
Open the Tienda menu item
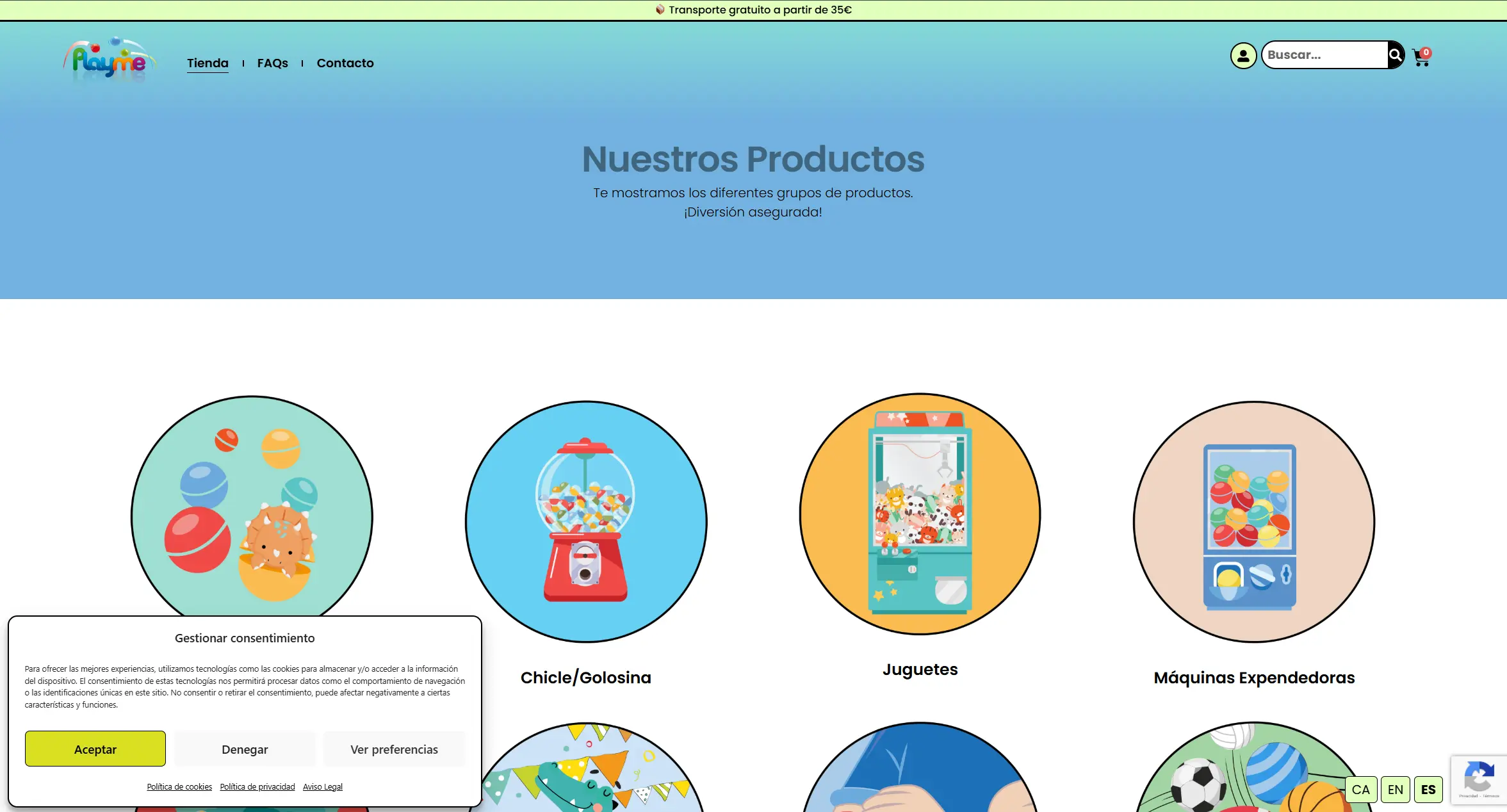[208, 63]
